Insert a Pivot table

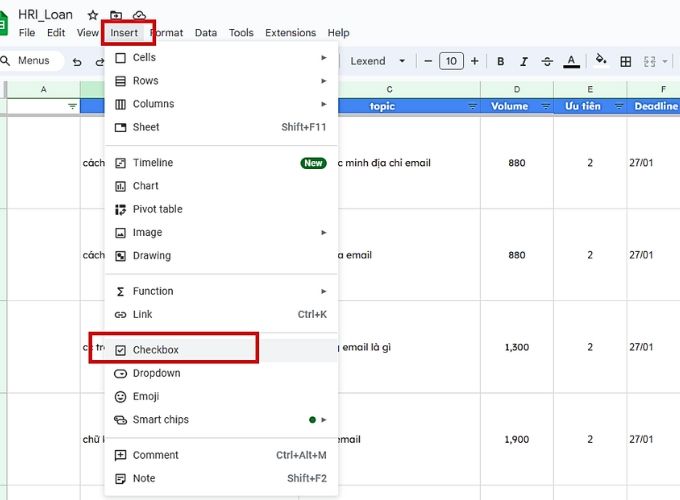(221, 209)
